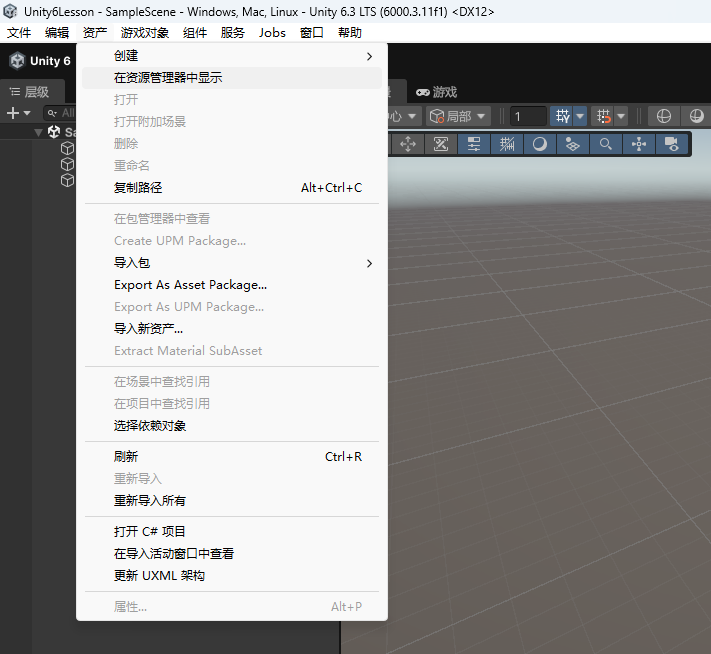Open the grid visibility axis dropdown arrow
This screenshot has width=711, height=654.
pyautogui.click(x=580, y=116)
